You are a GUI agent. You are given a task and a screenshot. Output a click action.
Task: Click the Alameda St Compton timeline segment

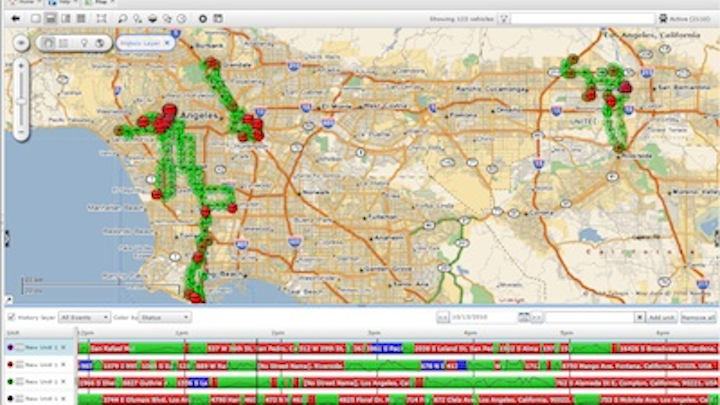point(636,382)
